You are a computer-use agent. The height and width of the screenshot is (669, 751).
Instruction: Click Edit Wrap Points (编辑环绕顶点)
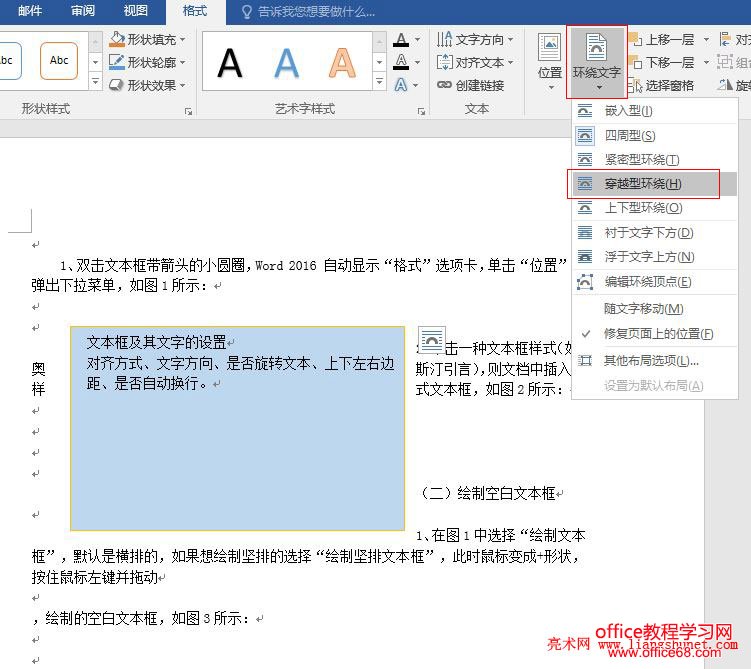[654, 282]
